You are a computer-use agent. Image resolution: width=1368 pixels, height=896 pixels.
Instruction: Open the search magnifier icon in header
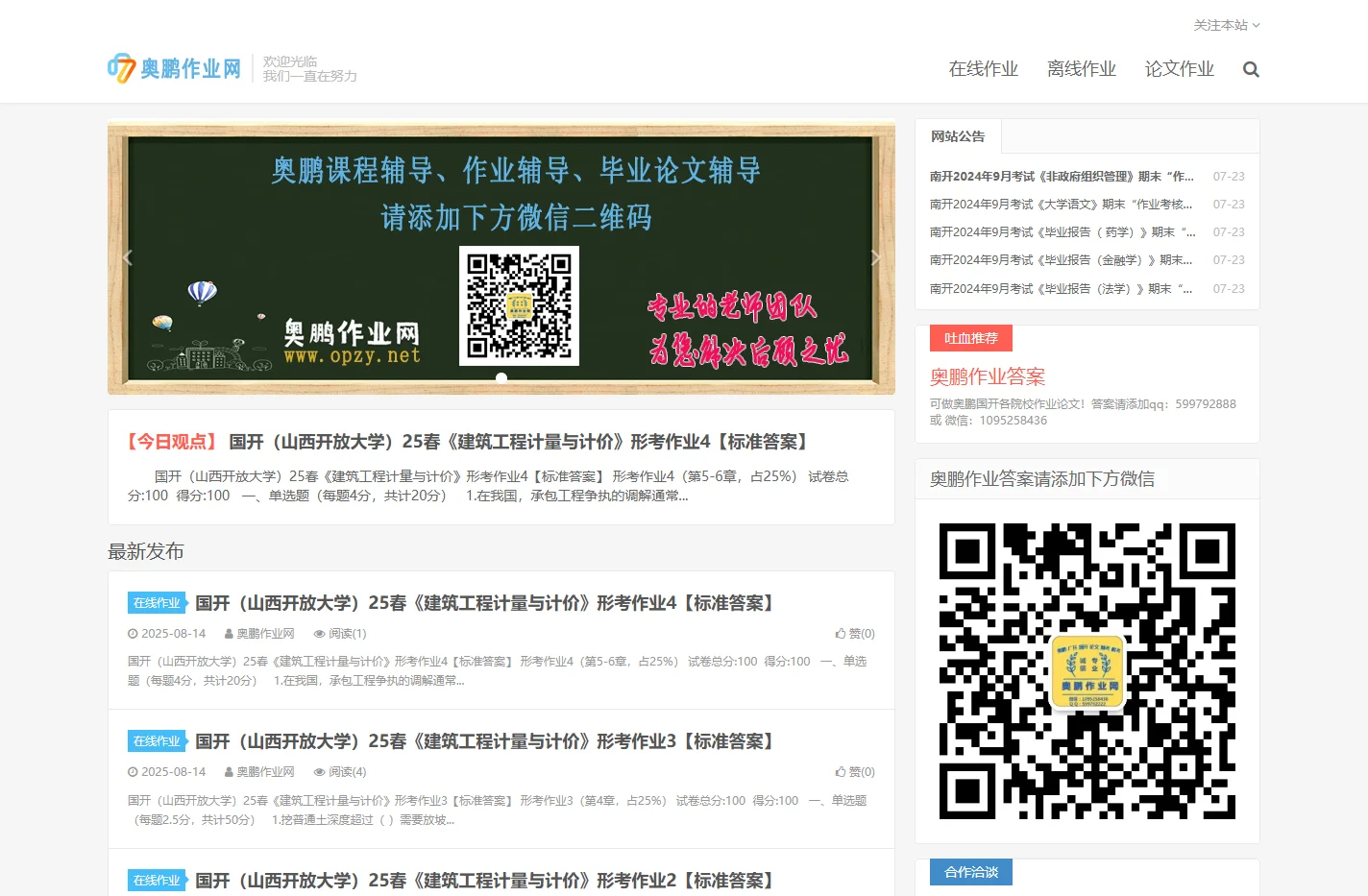coord(1250,69)
